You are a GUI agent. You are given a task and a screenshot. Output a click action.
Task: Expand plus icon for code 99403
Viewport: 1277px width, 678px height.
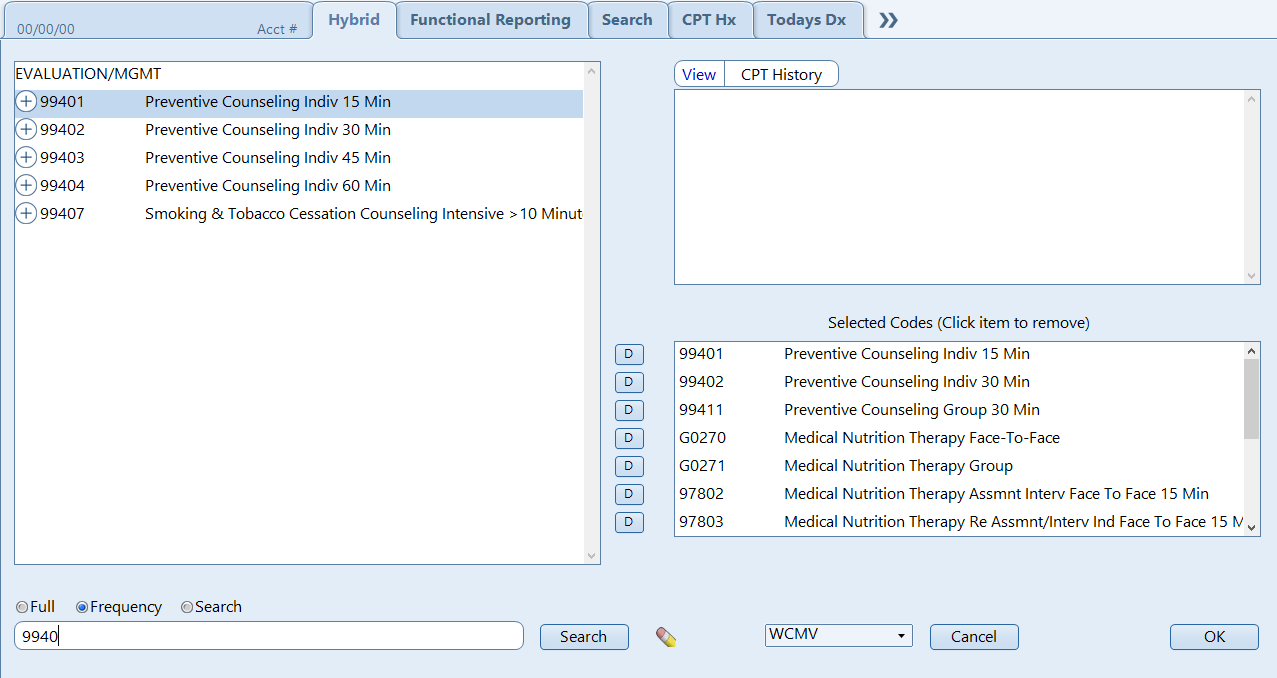coord(26,158)
